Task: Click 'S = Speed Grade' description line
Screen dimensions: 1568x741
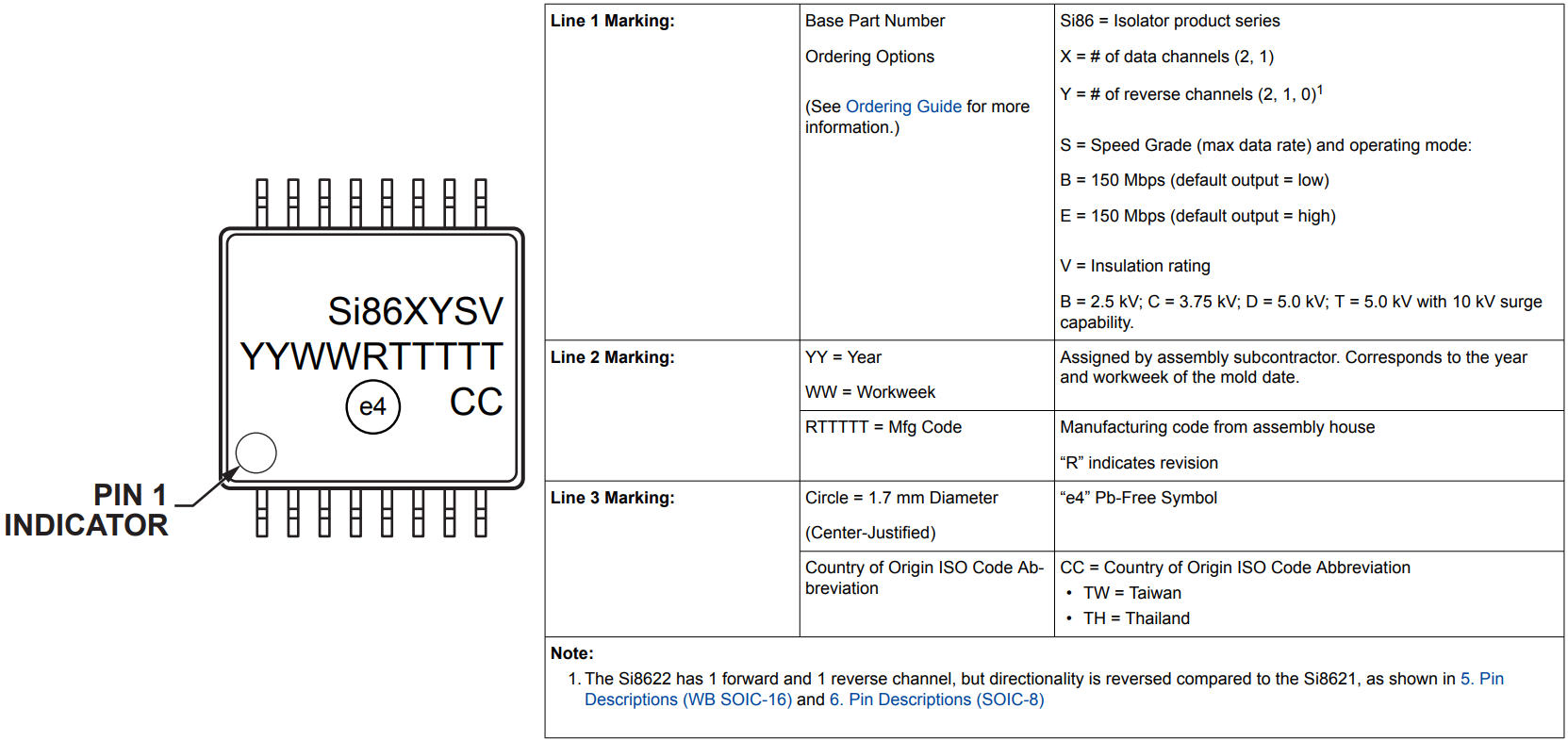Action: click(1265, 145)
